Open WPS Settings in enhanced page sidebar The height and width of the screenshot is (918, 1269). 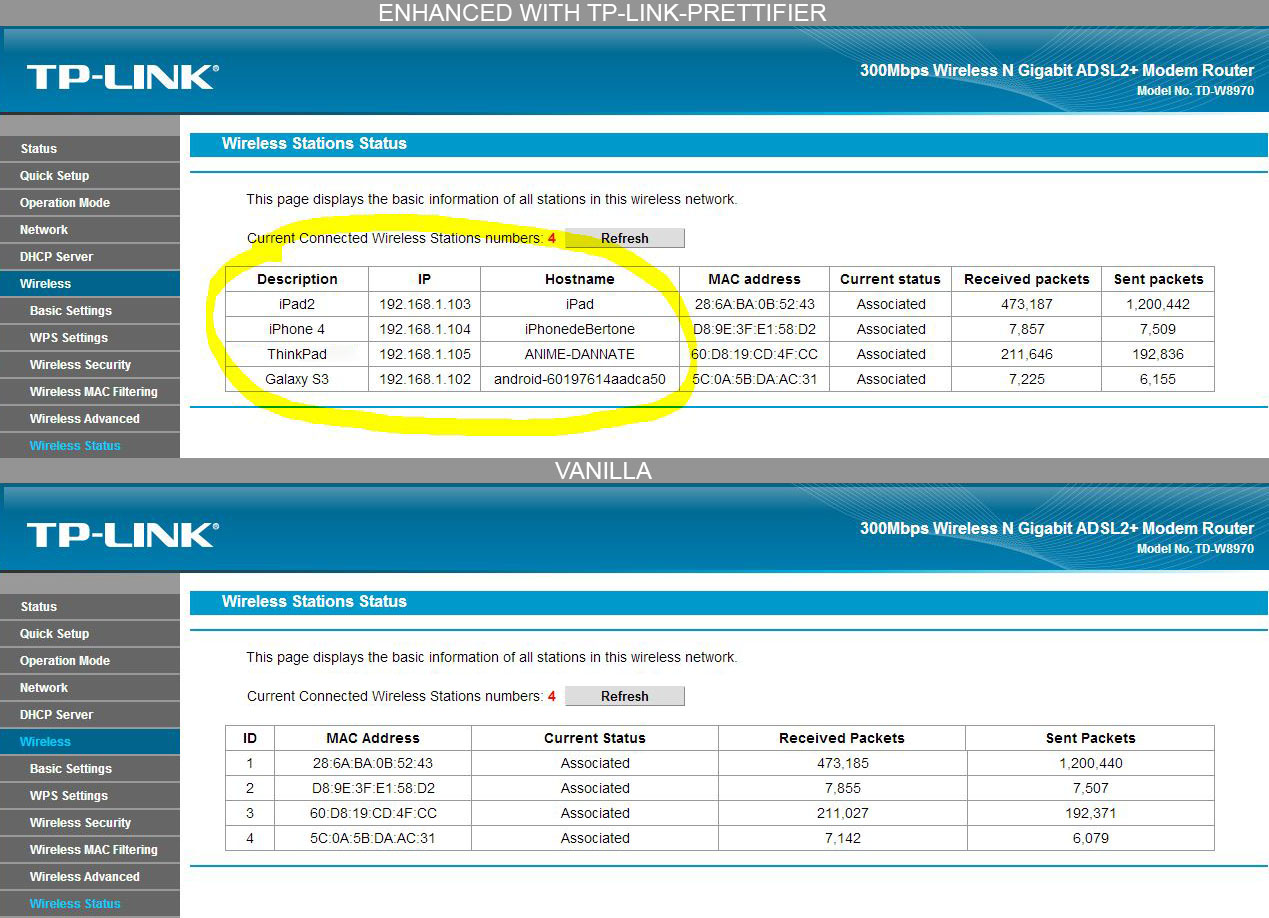90,338
